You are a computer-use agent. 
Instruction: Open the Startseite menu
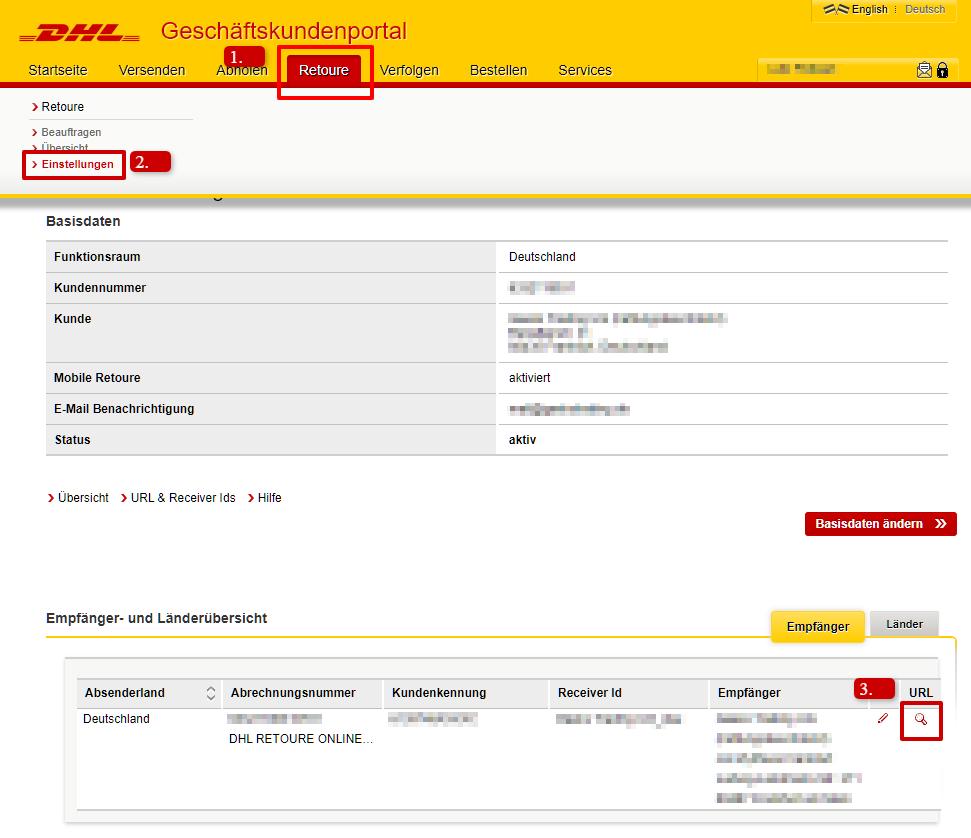point(58,70)
